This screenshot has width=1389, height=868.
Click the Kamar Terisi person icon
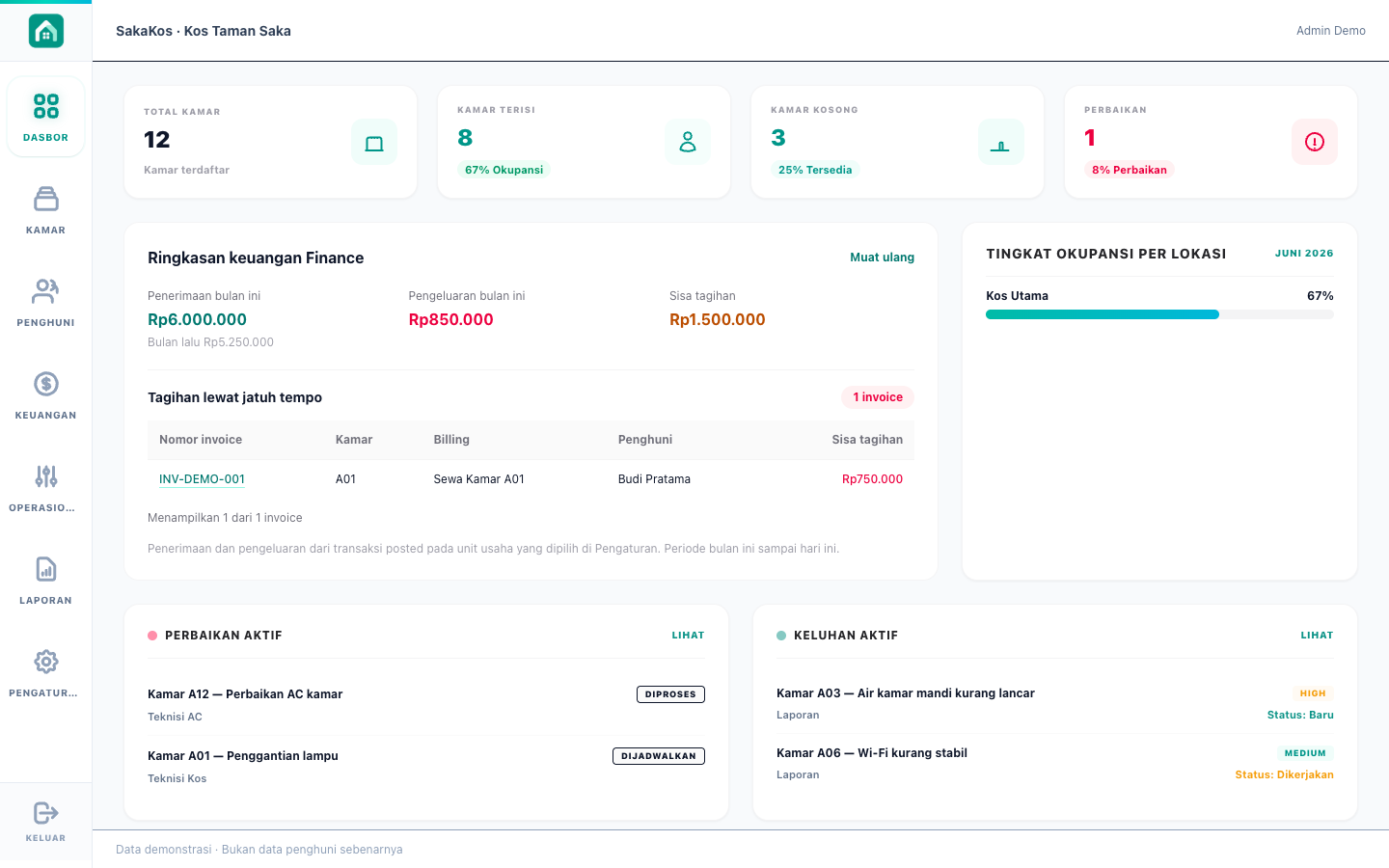pyautogui.click(x=688, y=142)
